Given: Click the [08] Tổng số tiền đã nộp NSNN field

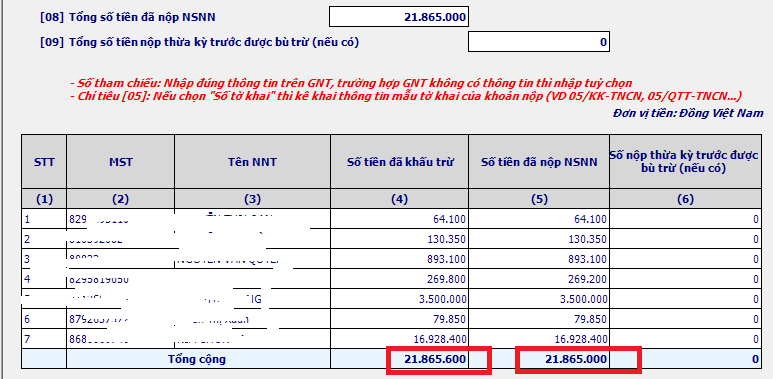Looking at the screenshot, I should (x=399, y=17).
